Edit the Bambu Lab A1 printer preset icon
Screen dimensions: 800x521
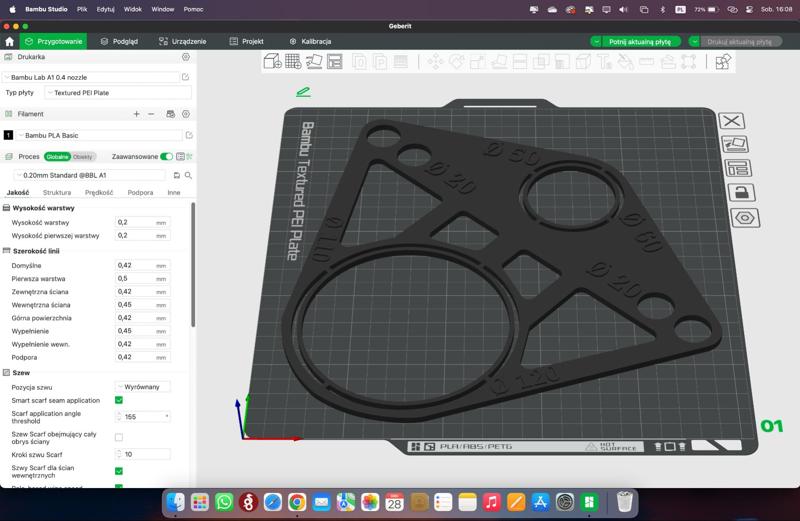(x=186, y=77)
